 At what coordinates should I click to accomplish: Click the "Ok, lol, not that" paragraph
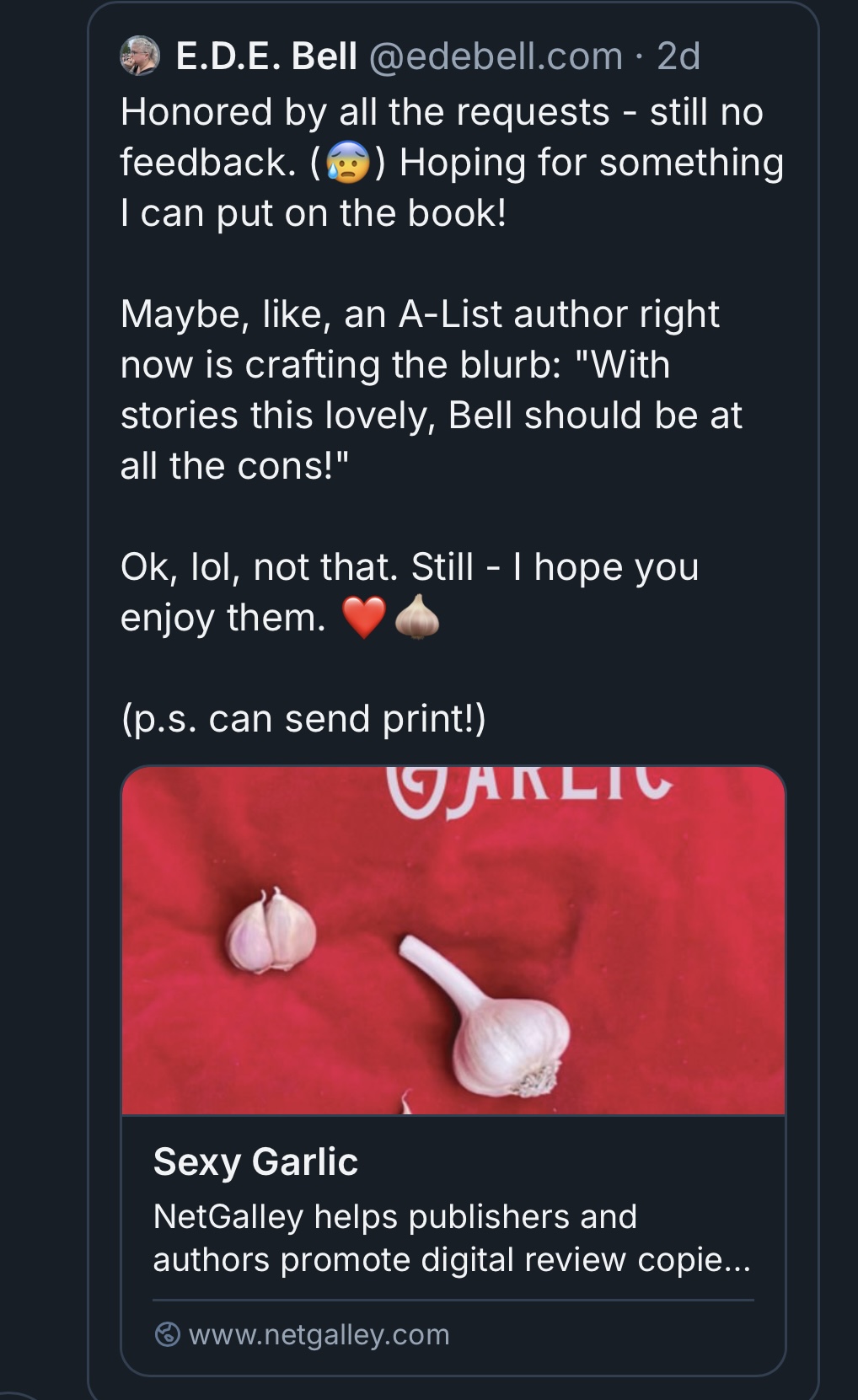pyautogui.click(x=410, y=593)
